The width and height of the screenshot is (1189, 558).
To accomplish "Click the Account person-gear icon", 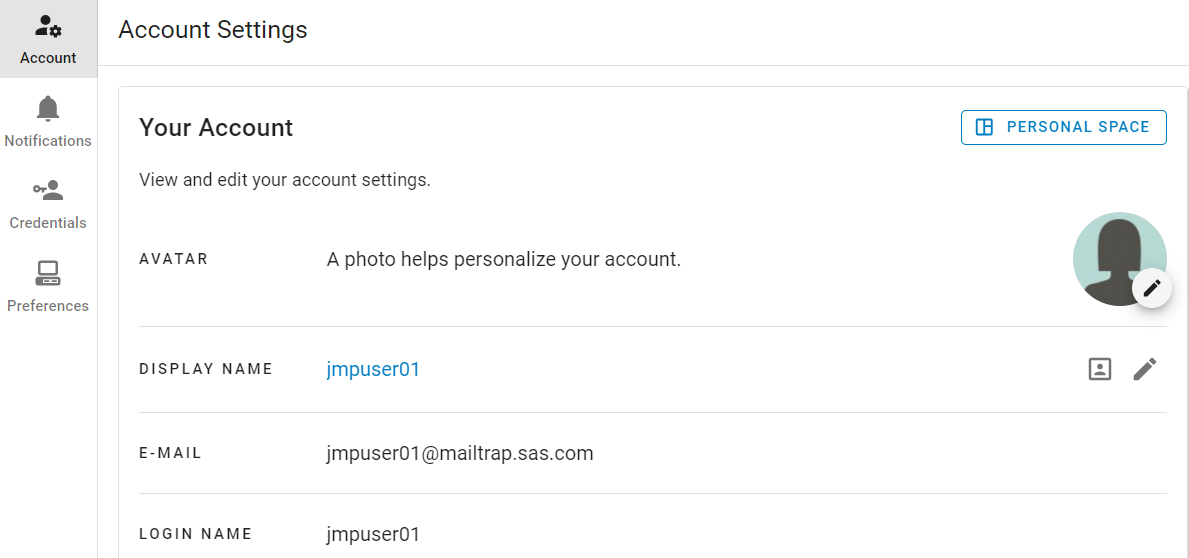I will click(48, 26).
